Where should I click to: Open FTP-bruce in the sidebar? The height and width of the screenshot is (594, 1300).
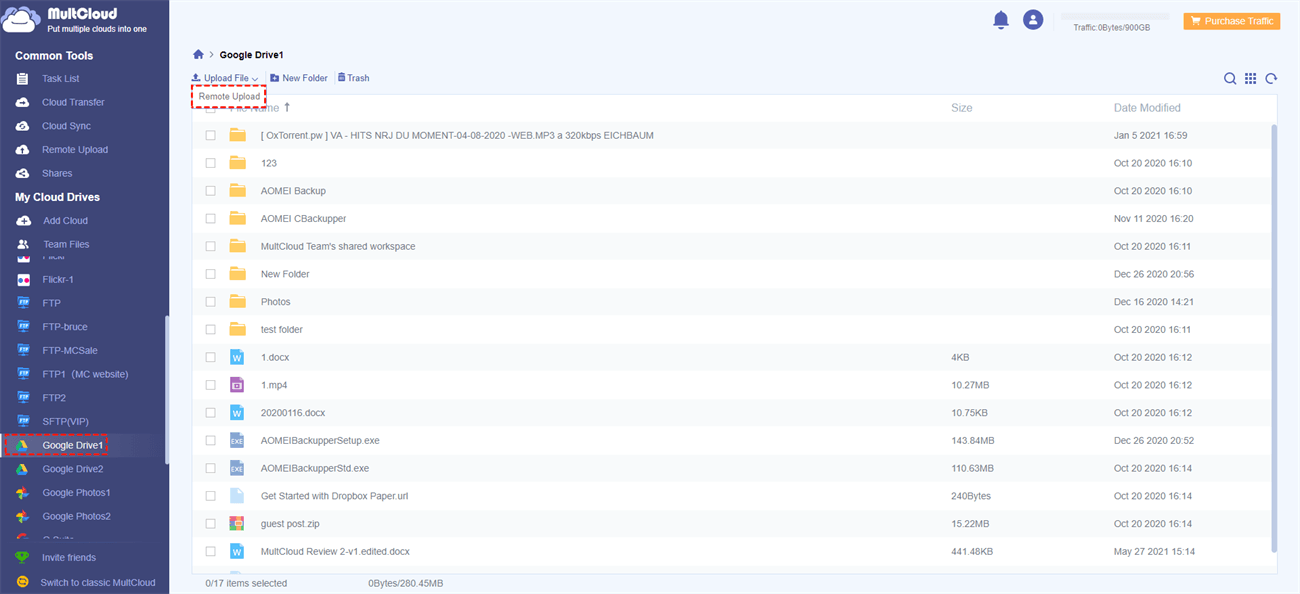point(64,327)
